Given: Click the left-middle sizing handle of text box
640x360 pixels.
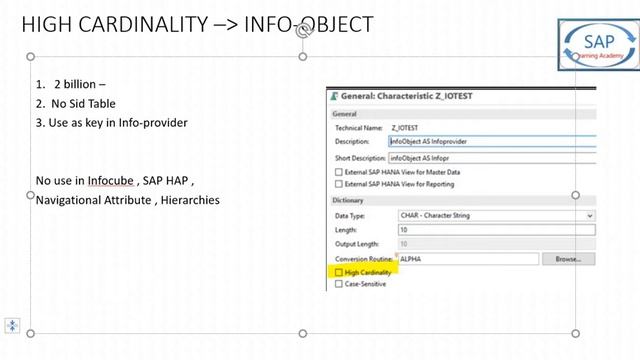Looking at the screenshot, I should click(x=31, y=195).
